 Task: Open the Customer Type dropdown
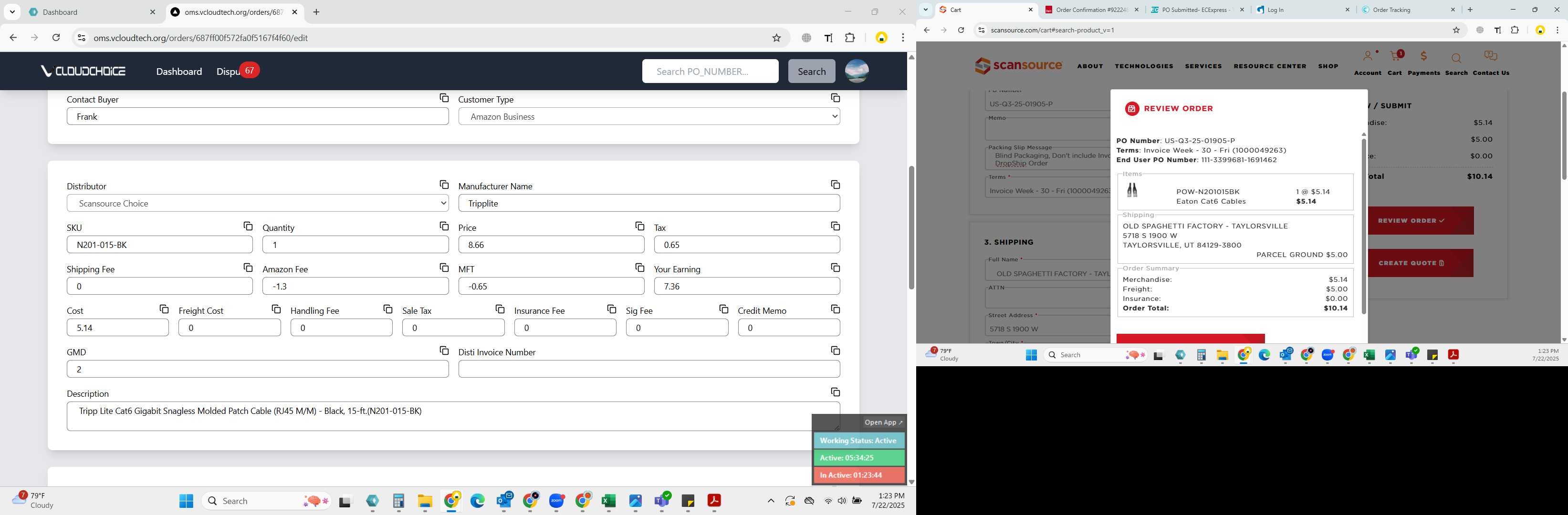coord(649,117)
